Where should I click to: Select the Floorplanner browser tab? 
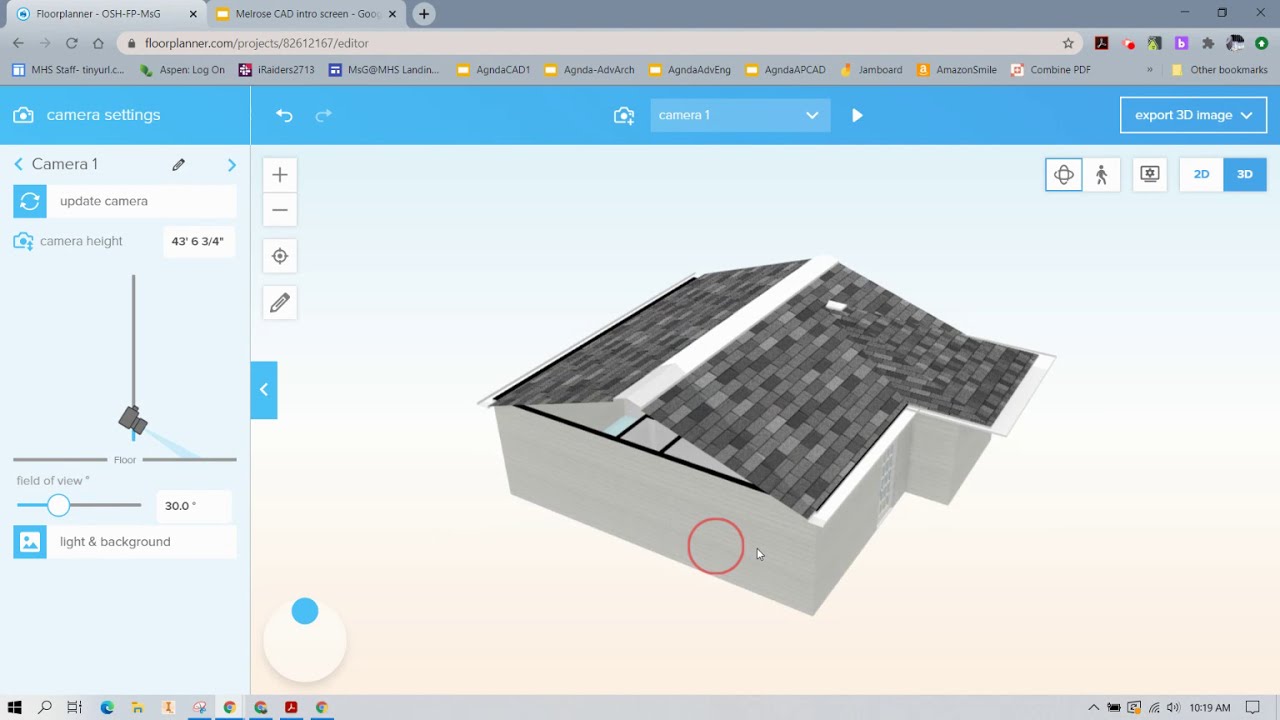coord(105,14)
